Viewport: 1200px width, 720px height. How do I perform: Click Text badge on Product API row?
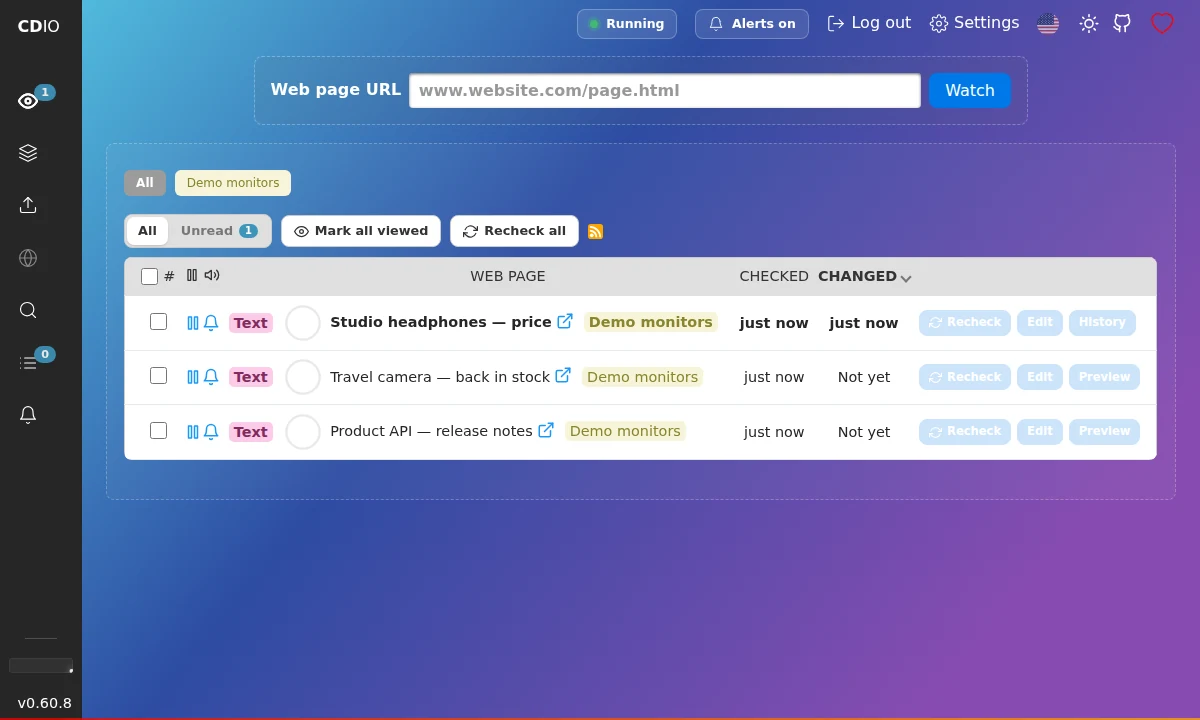(x=250, y=432)
